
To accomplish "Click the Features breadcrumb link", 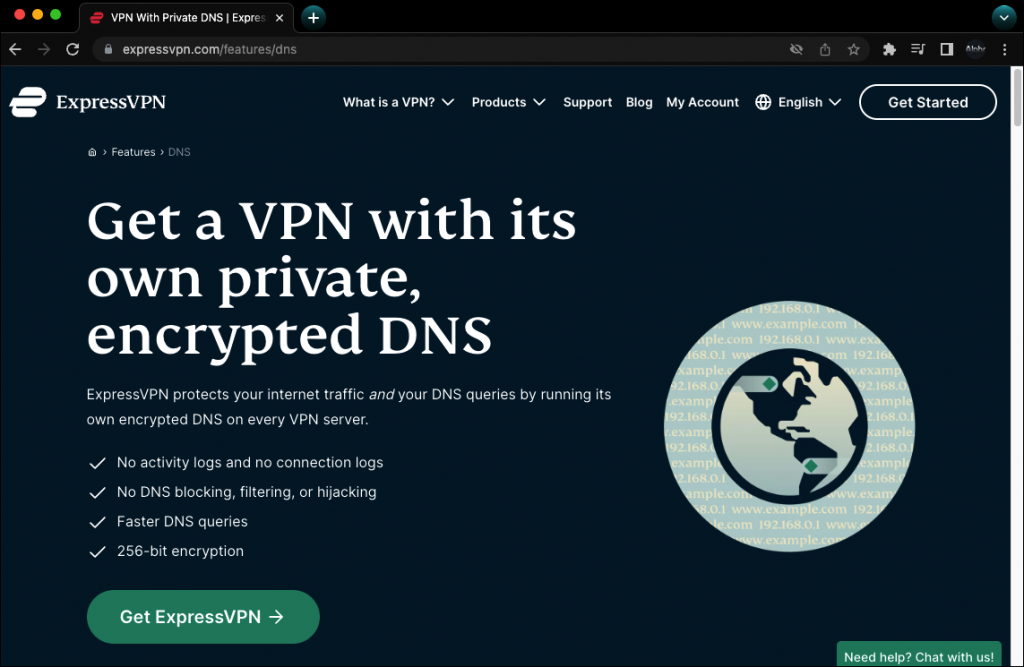I will tap(133, 153).
